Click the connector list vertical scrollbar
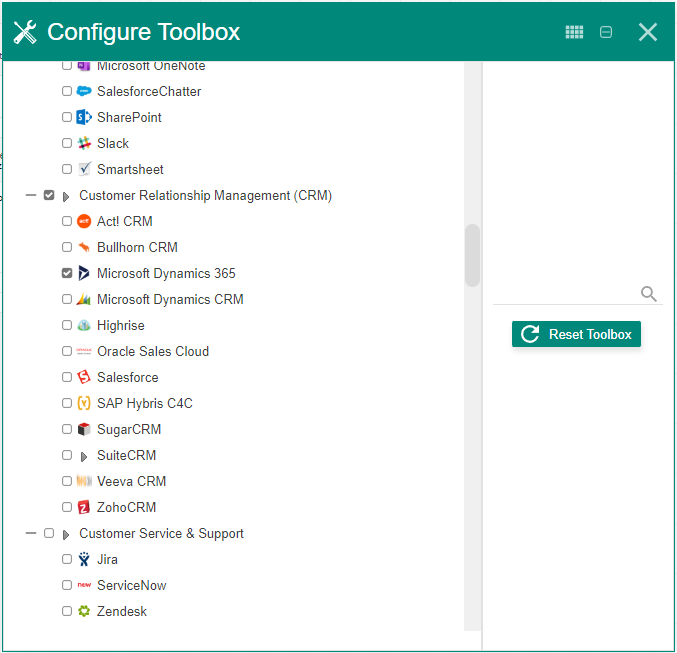677x653 pixels. 472,255
